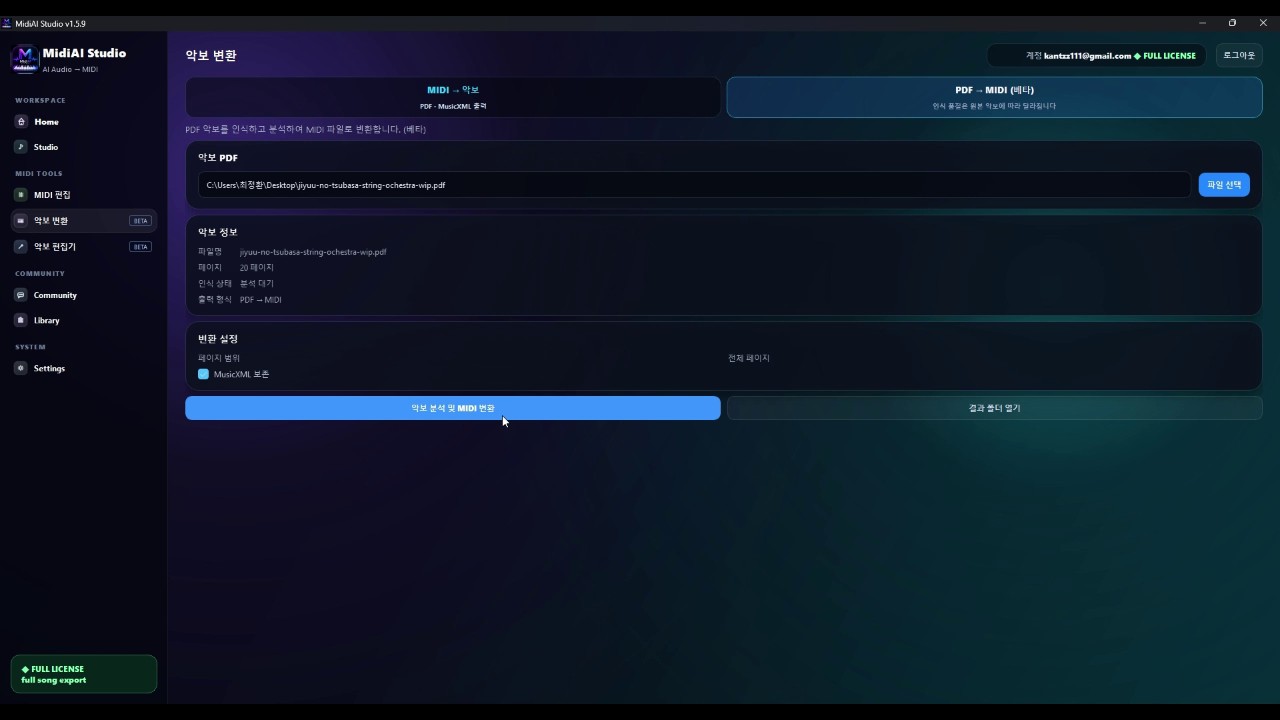
Task: Click the MidiAI Studio logo
Action: click(25, 59)
